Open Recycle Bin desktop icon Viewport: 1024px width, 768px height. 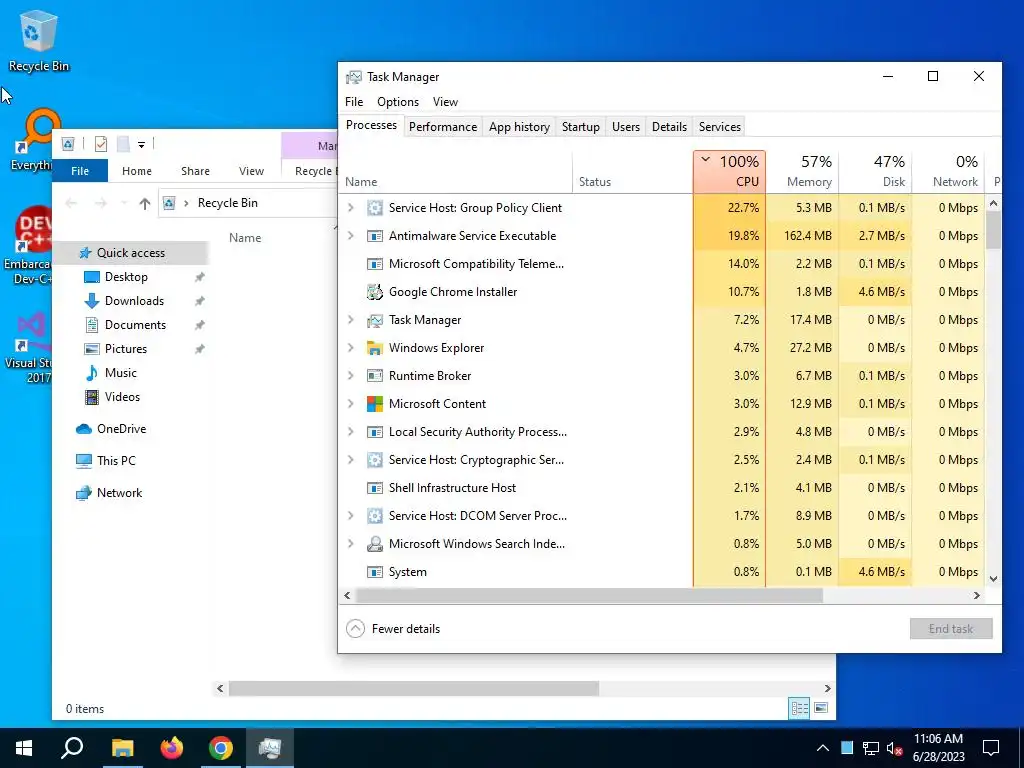pos(39,40)
